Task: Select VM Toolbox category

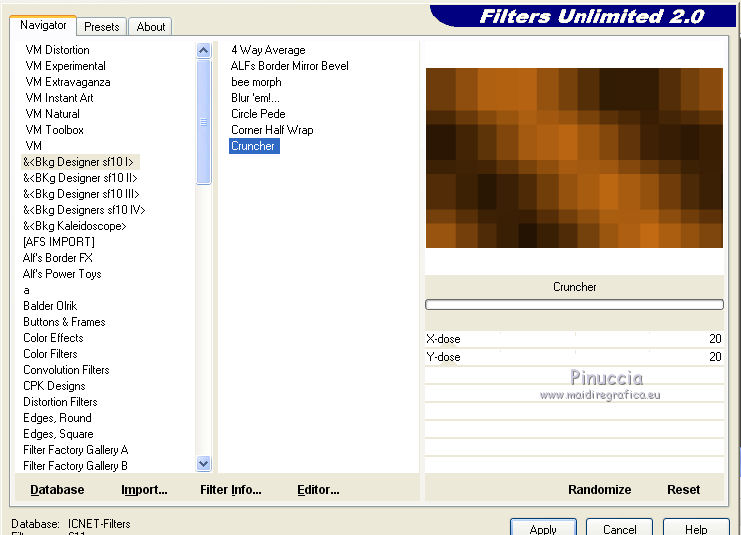Action: (x=54, y=130)
